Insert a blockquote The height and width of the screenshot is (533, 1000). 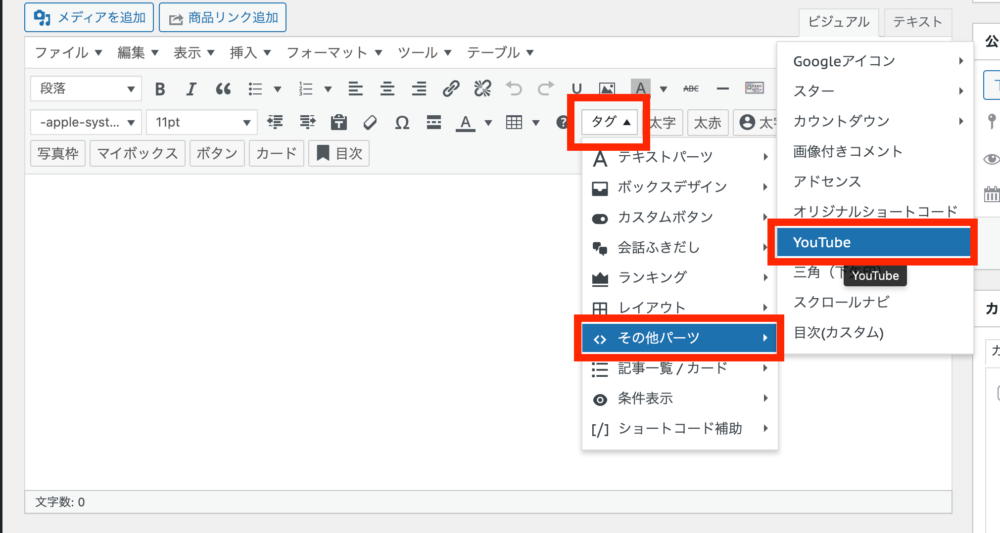point(223,89)
